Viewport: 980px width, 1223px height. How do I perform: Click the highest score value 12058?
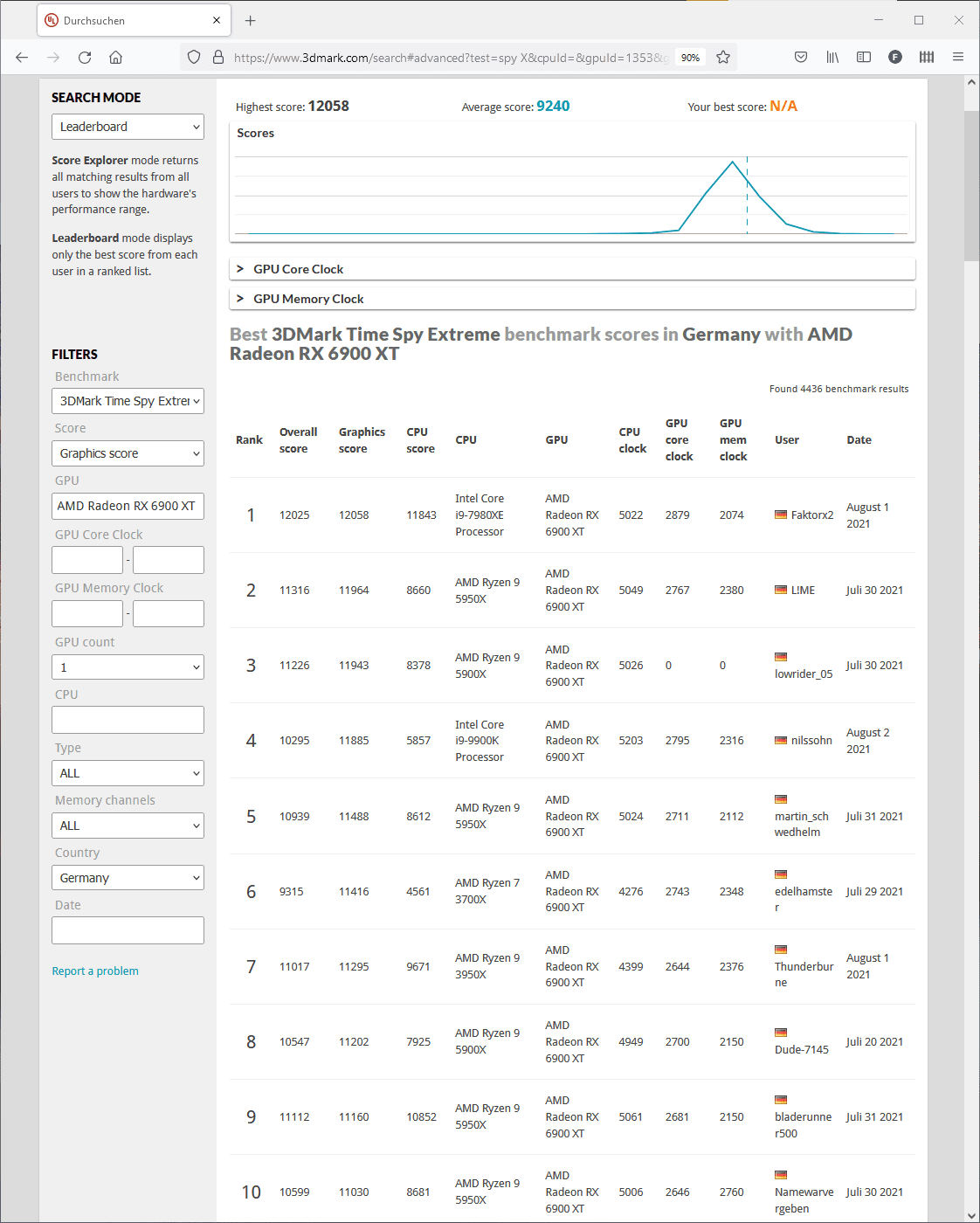click(328, 106)
